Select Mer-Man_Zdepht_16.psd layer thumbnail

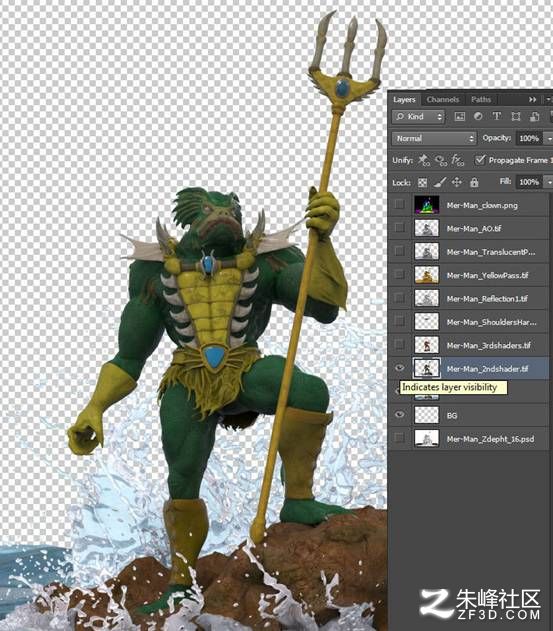pyautogui.click(x=427, y=438)
